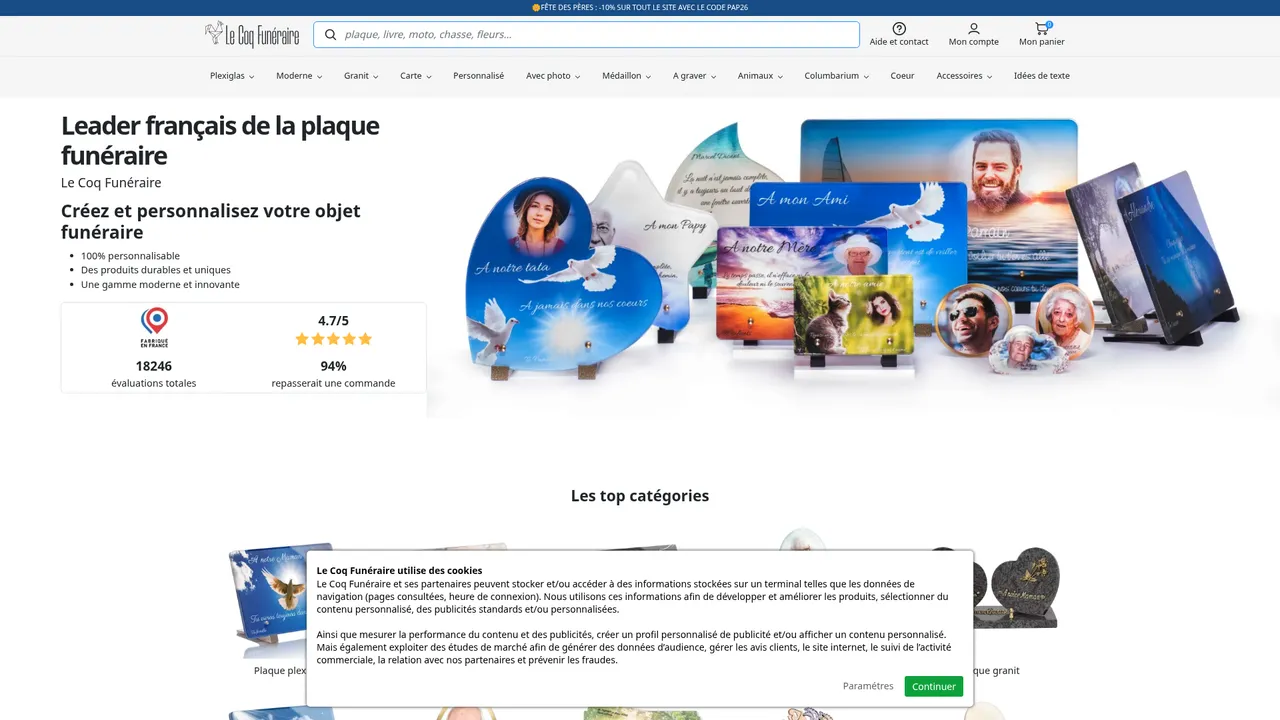Screen dimensions: 1280x720
Task: Click the 100% personnalisable bullet
Action: pyautogui.click(x=130, y=256)
